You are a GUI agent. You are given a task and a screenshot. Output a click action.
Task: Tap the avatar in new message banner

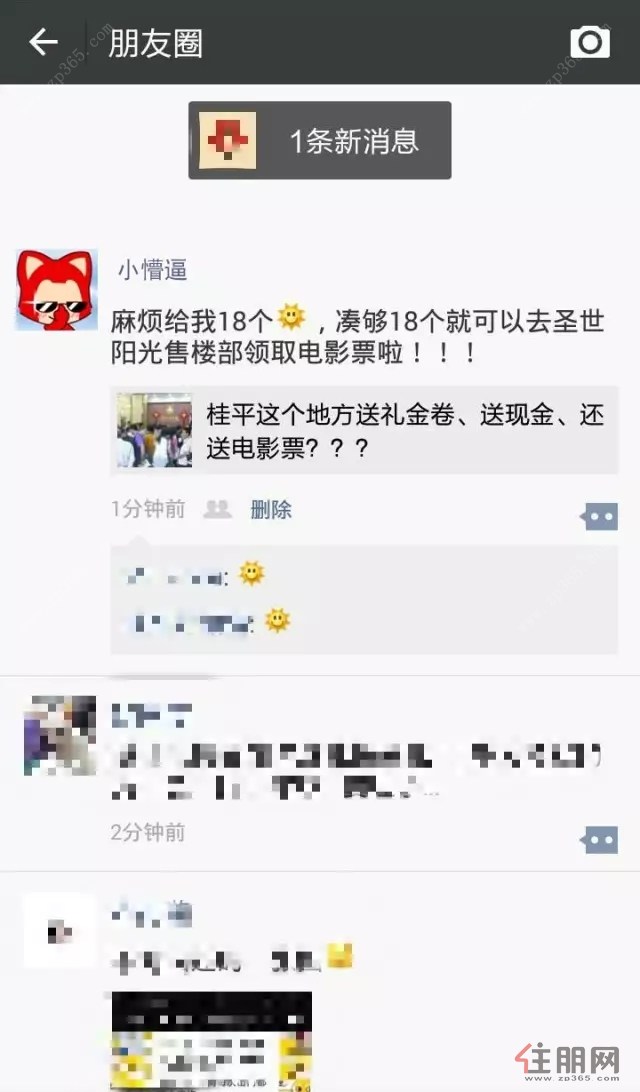pos(227,140)
